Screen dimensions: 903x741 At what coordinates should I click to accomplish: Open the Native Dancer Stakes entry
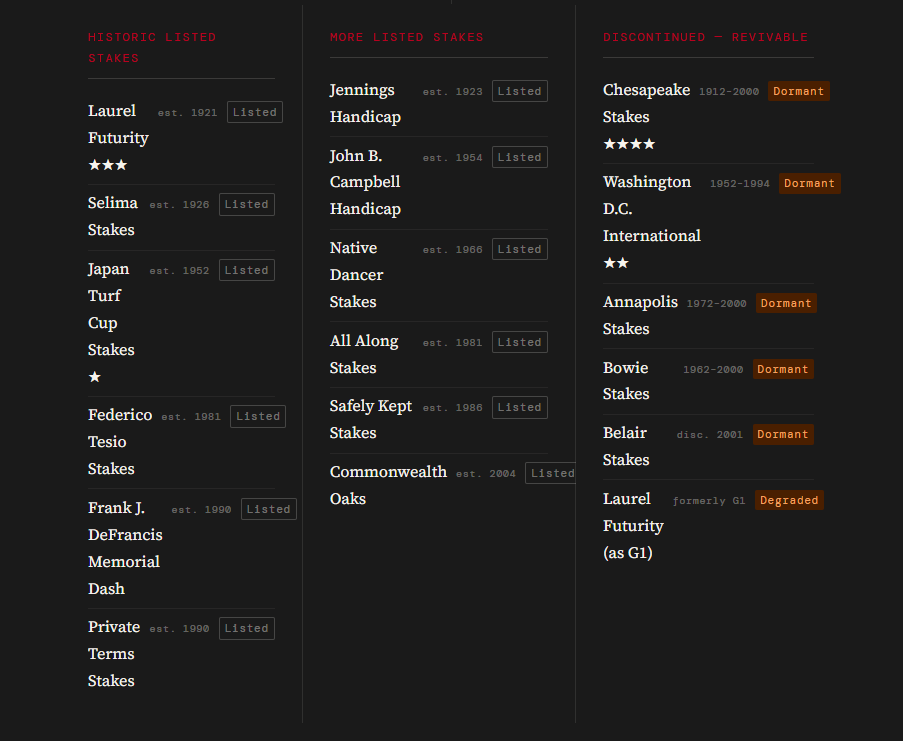[x=356, y=275]
